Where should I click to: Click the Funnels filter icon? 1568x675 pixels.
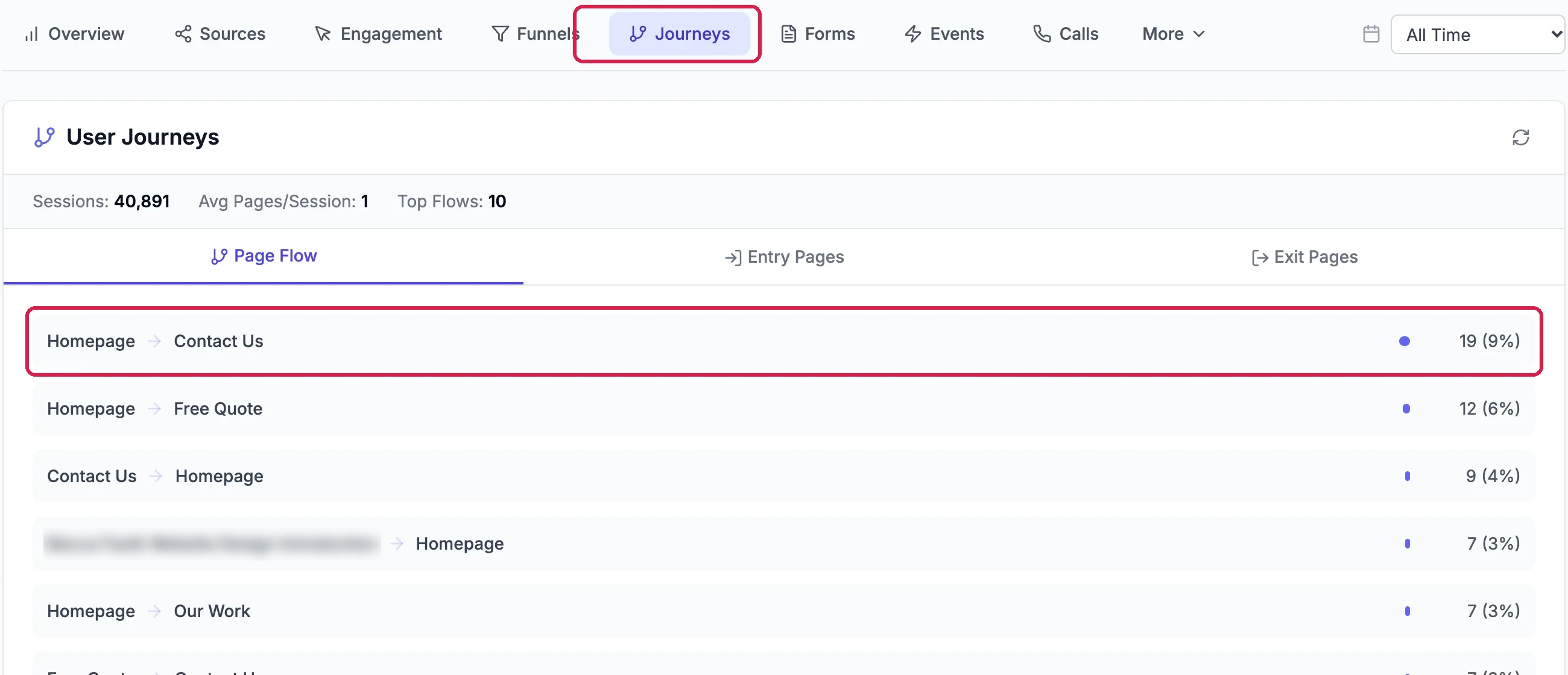coord(500,34)
